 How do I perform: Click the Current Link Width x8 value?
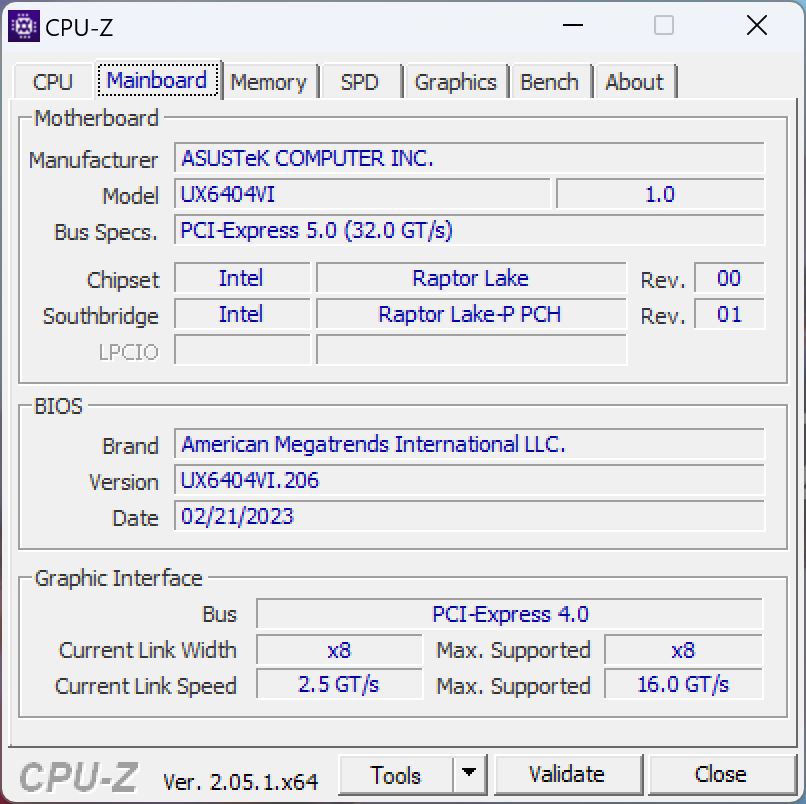[339, 650]
